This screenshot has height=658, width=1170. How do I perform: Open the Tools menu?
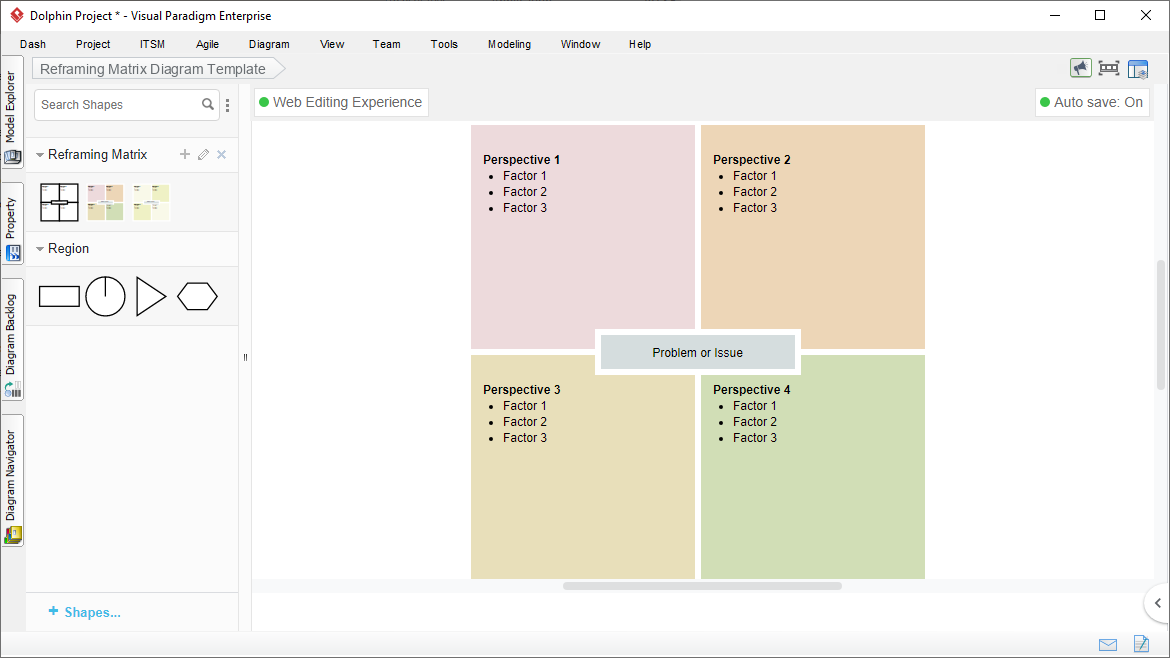(x=444, y=44)
